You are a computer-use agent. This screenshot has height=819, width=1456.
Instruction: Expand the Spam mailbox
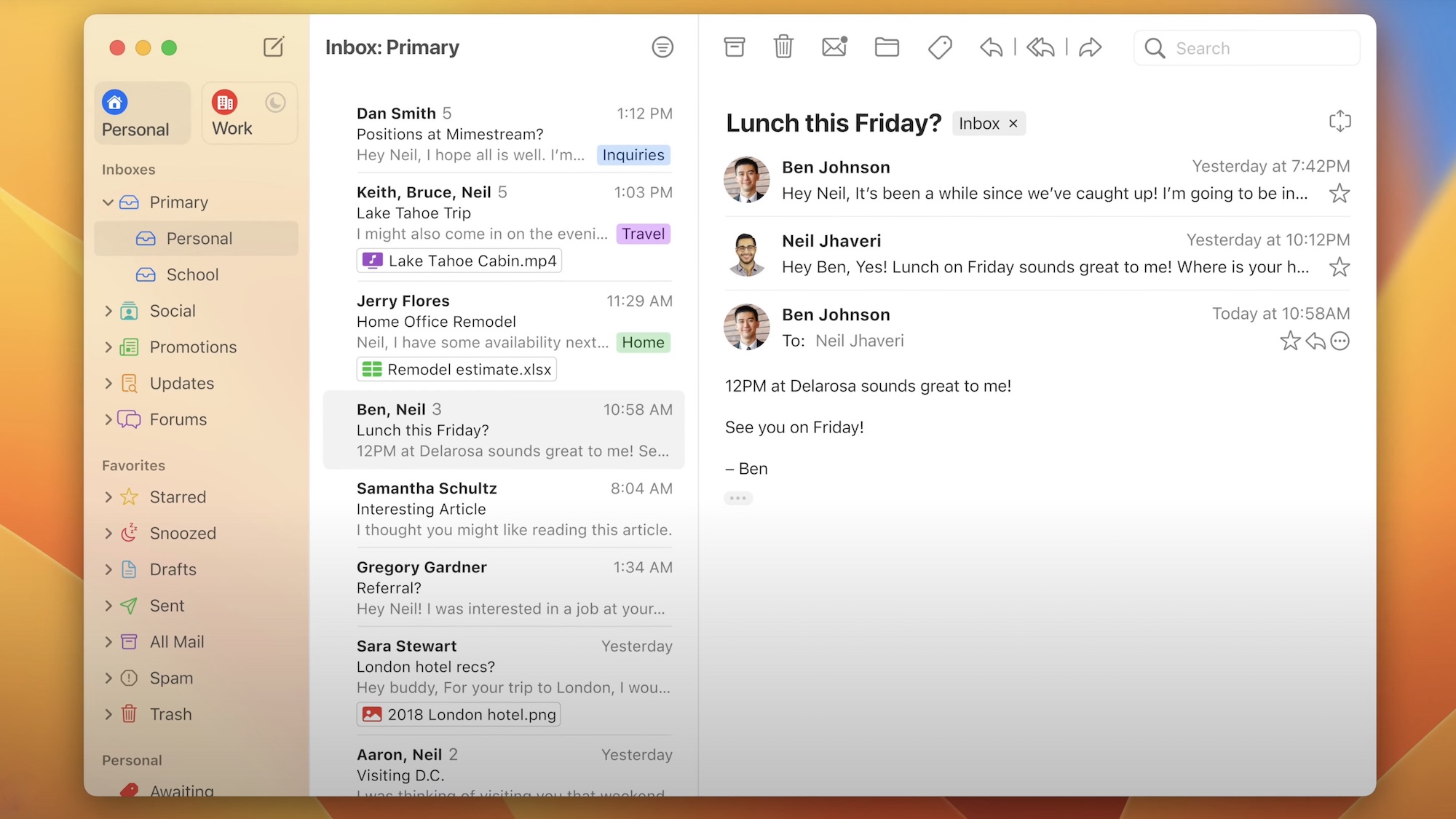108,678
